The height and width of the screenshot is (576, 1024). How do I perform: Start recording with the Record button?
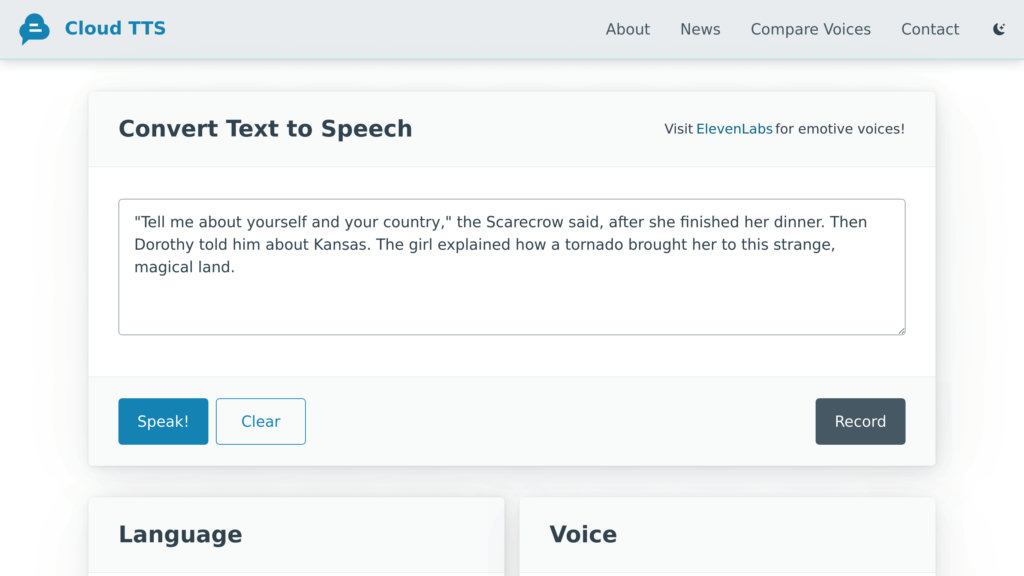coord(860,421)
